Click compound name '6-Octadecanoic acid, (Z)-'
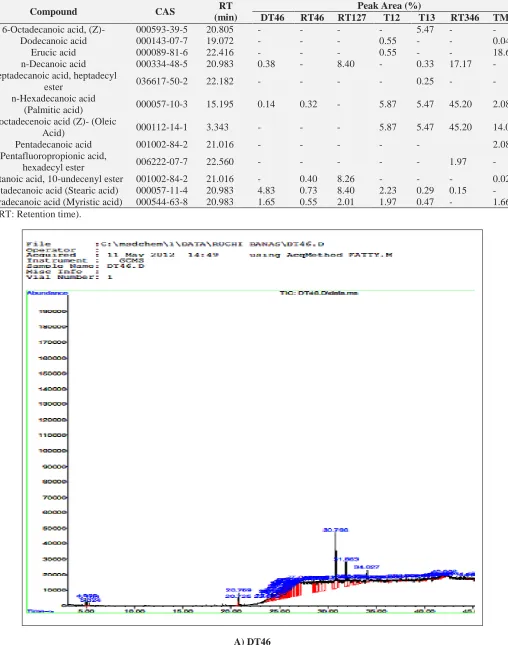Viewport: 508px width, 645px height. pos(53,30)
